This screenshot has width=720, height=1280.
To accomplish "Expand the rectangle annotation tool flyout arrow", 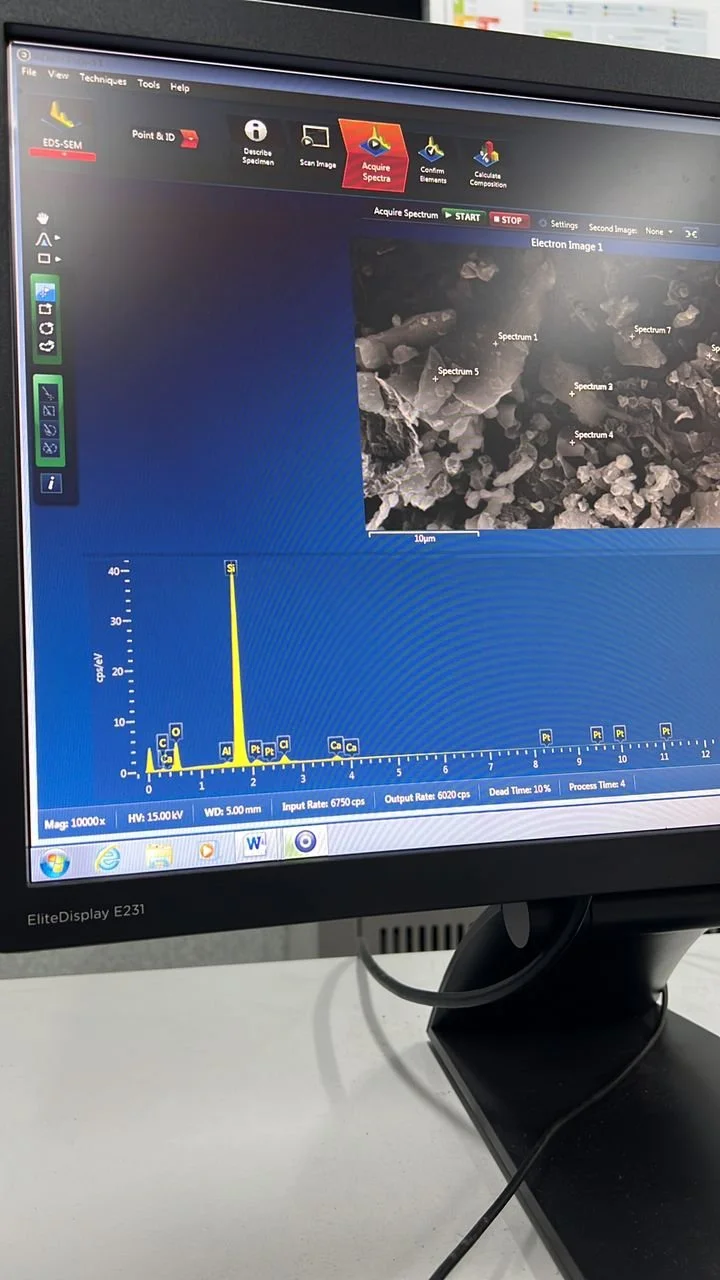I will pos(57,259).
